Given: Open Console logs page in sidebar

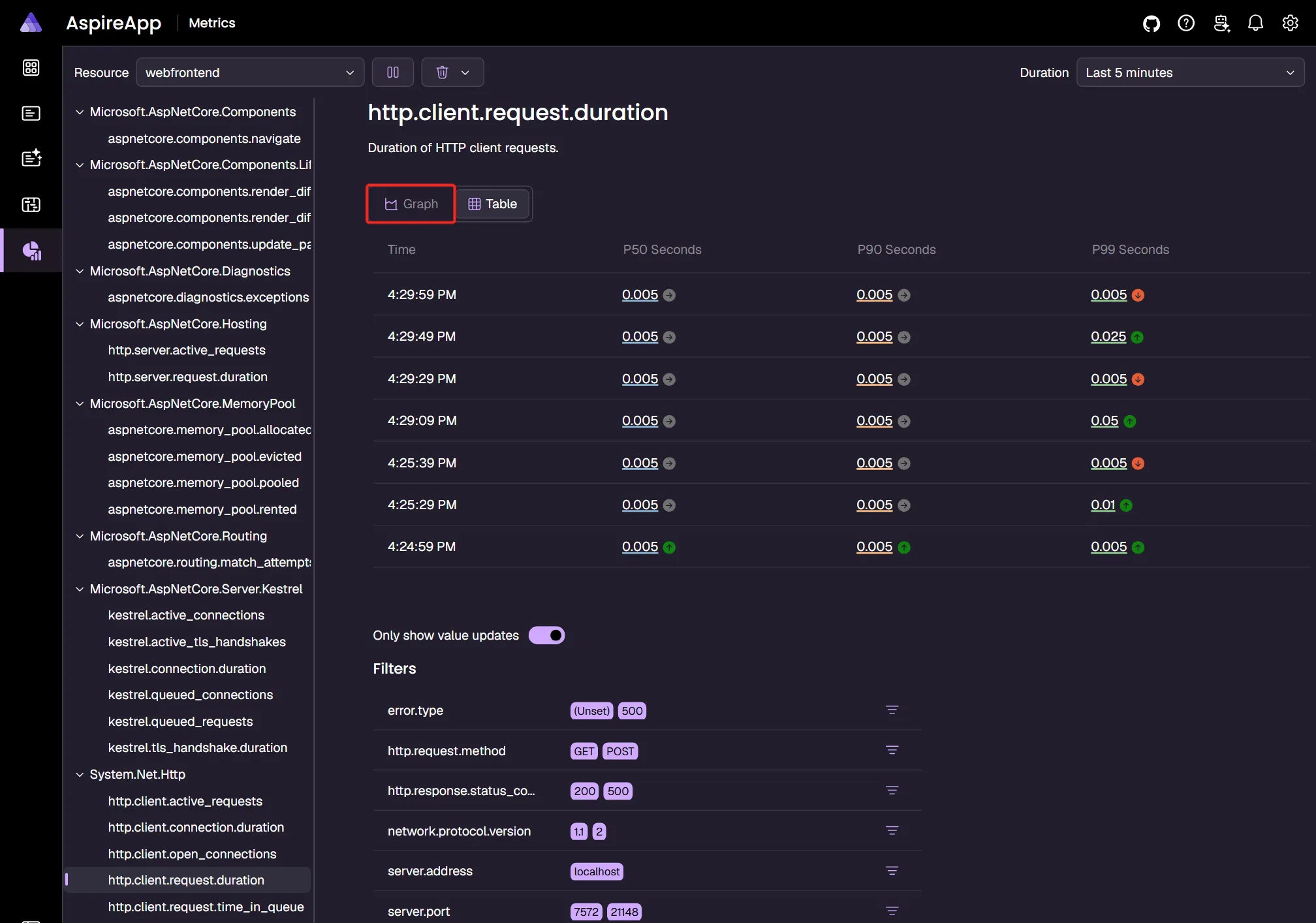Looking at the screenshot, I should pos(31,114).
